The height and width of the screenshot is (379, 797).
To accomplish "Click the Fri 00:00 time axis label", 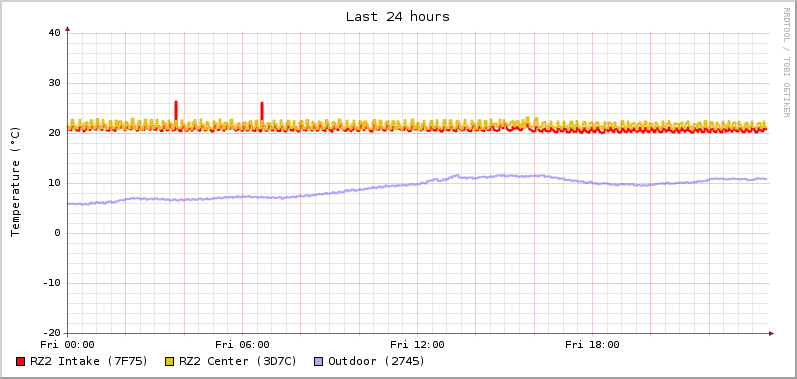I will (68, 345).
